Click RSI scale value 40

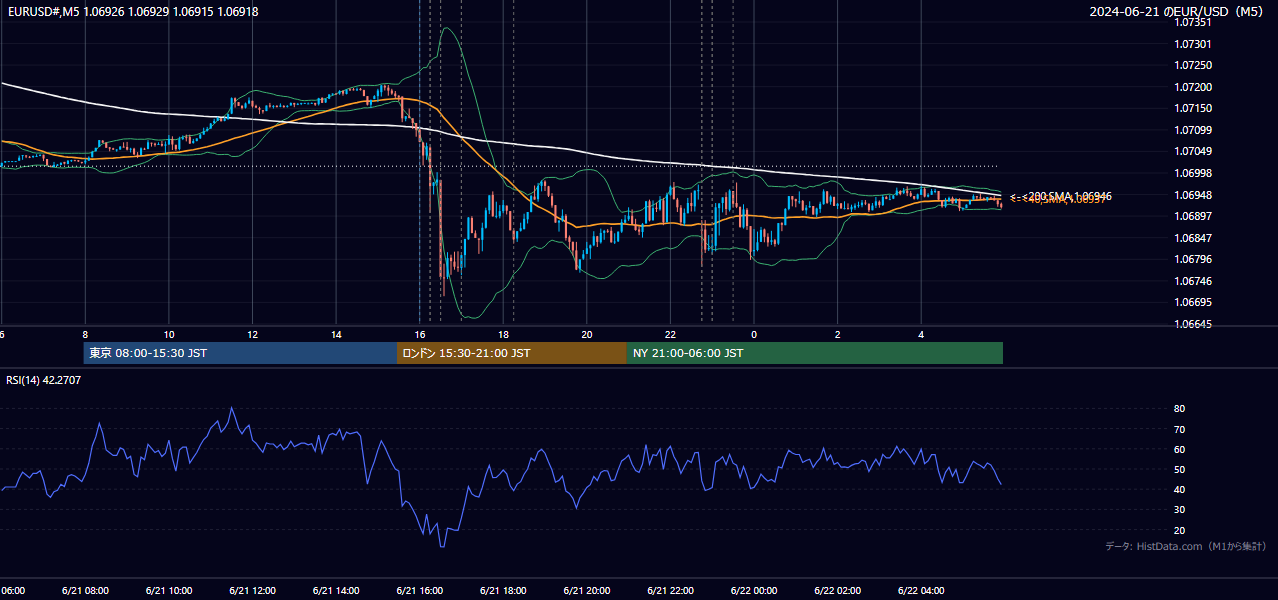(x=1180, y=489)
